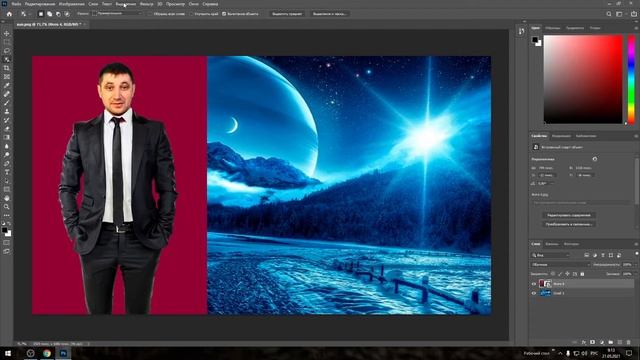Click the 'Выделение и маска...' button
Screen dimensions: 640x360
tap(329, 14)
